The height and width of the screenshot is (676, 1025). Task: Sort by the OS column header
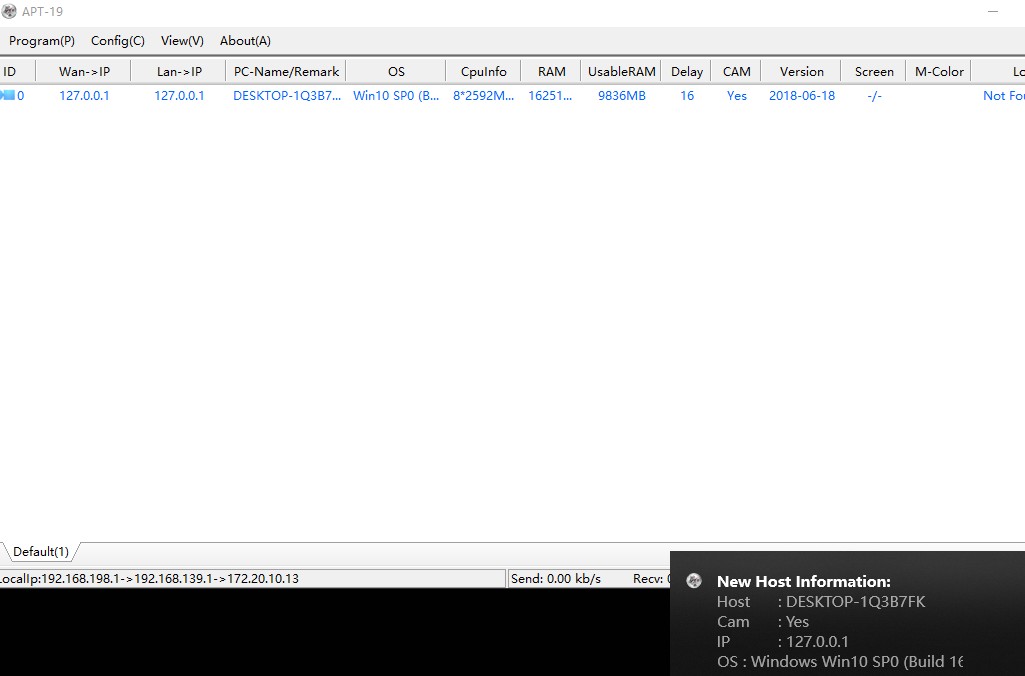396,71
